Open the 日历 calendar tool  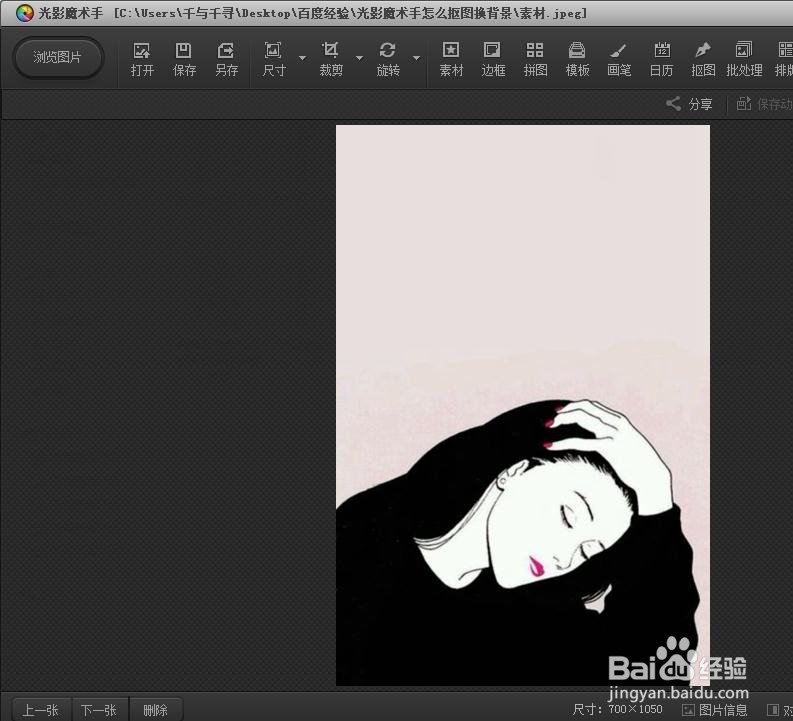pos(662,59)
